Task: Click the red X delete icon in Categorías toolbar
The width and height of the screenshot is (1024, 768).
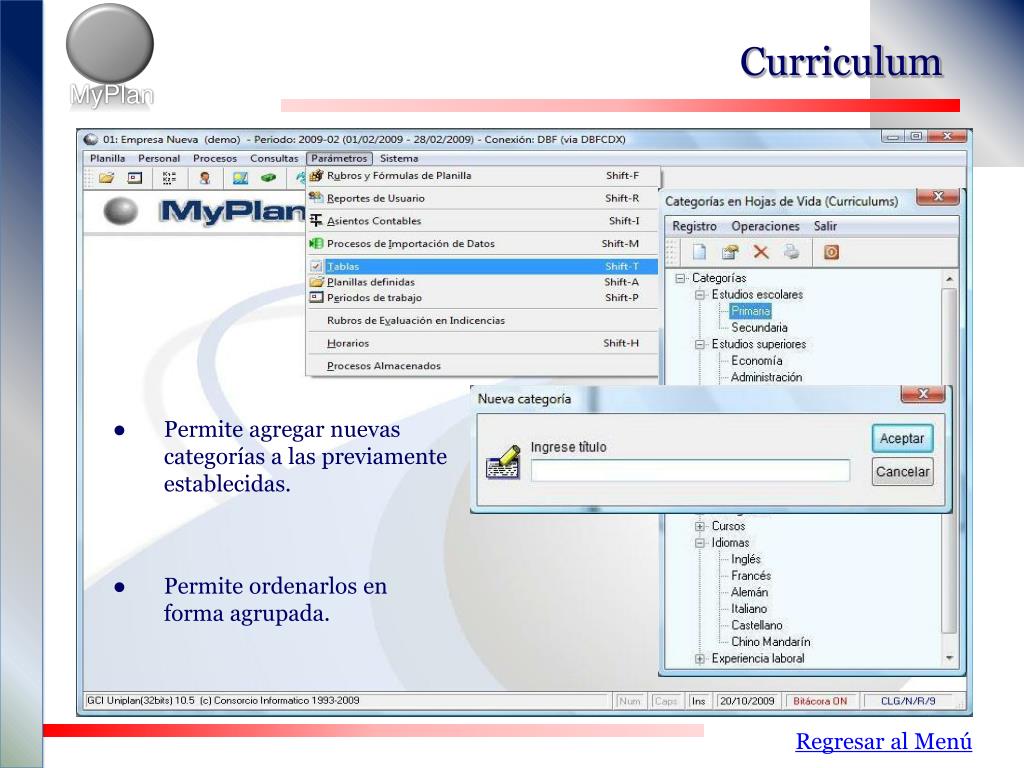Action: (761, 252)
